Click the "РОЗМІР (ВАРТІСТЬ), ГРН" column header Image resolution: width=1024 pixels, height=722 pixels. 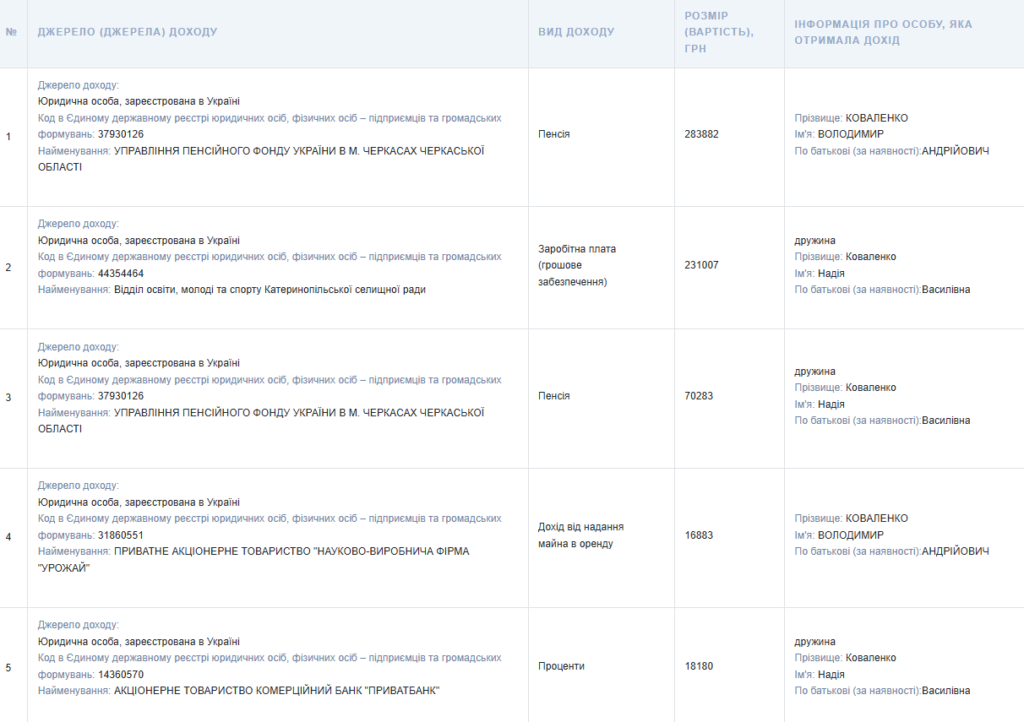point(719,32)
